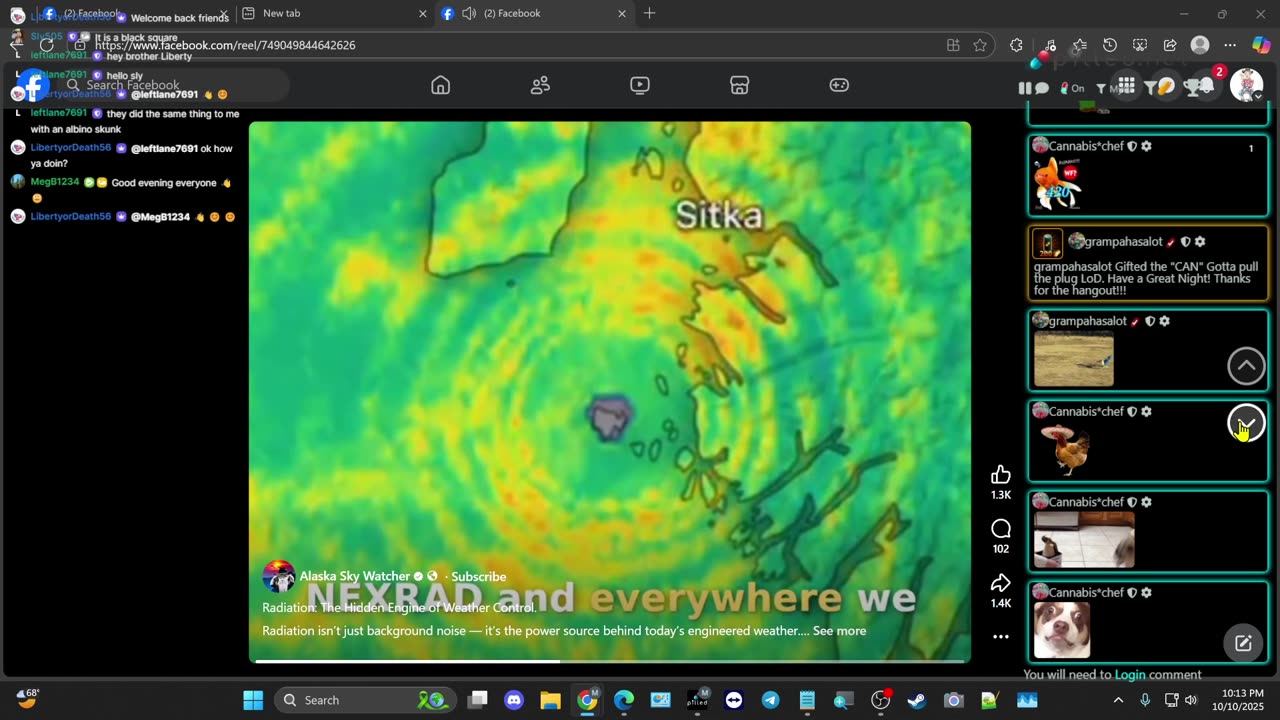Open the Facebook apps grid menu
Screen dimensions: 1280x720
click(x=1126, y=86)
